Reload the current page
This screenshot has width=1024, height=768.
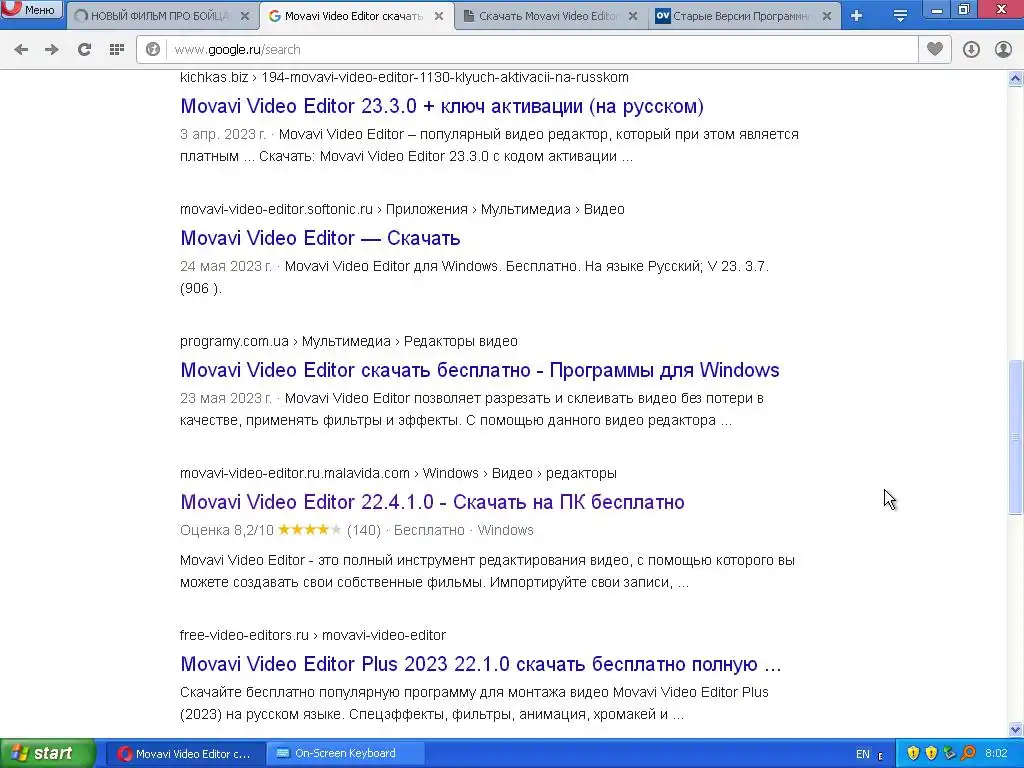point(84,50)
